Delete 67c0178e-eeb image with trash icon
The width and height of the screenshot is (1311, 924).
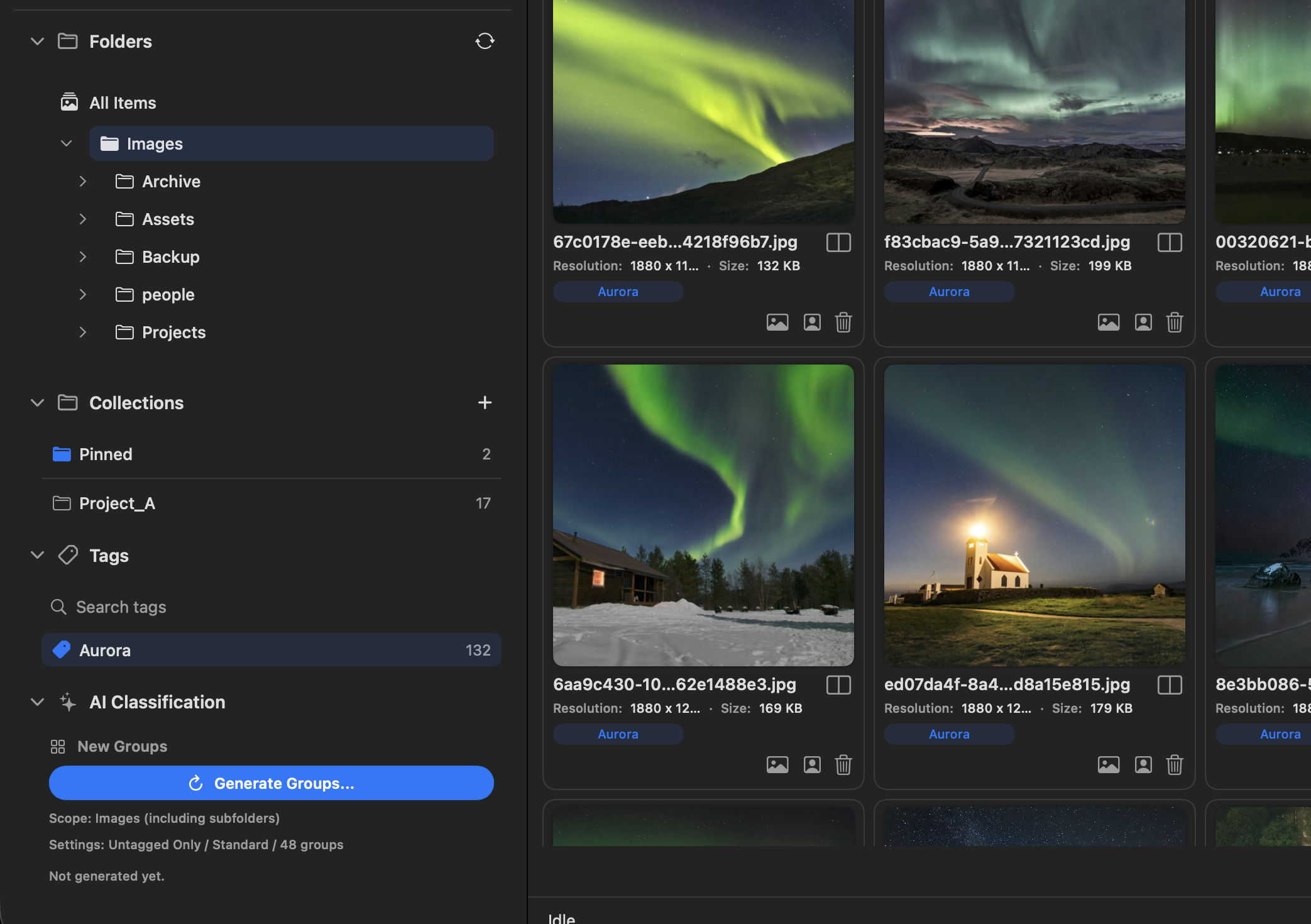coord(843,322)
